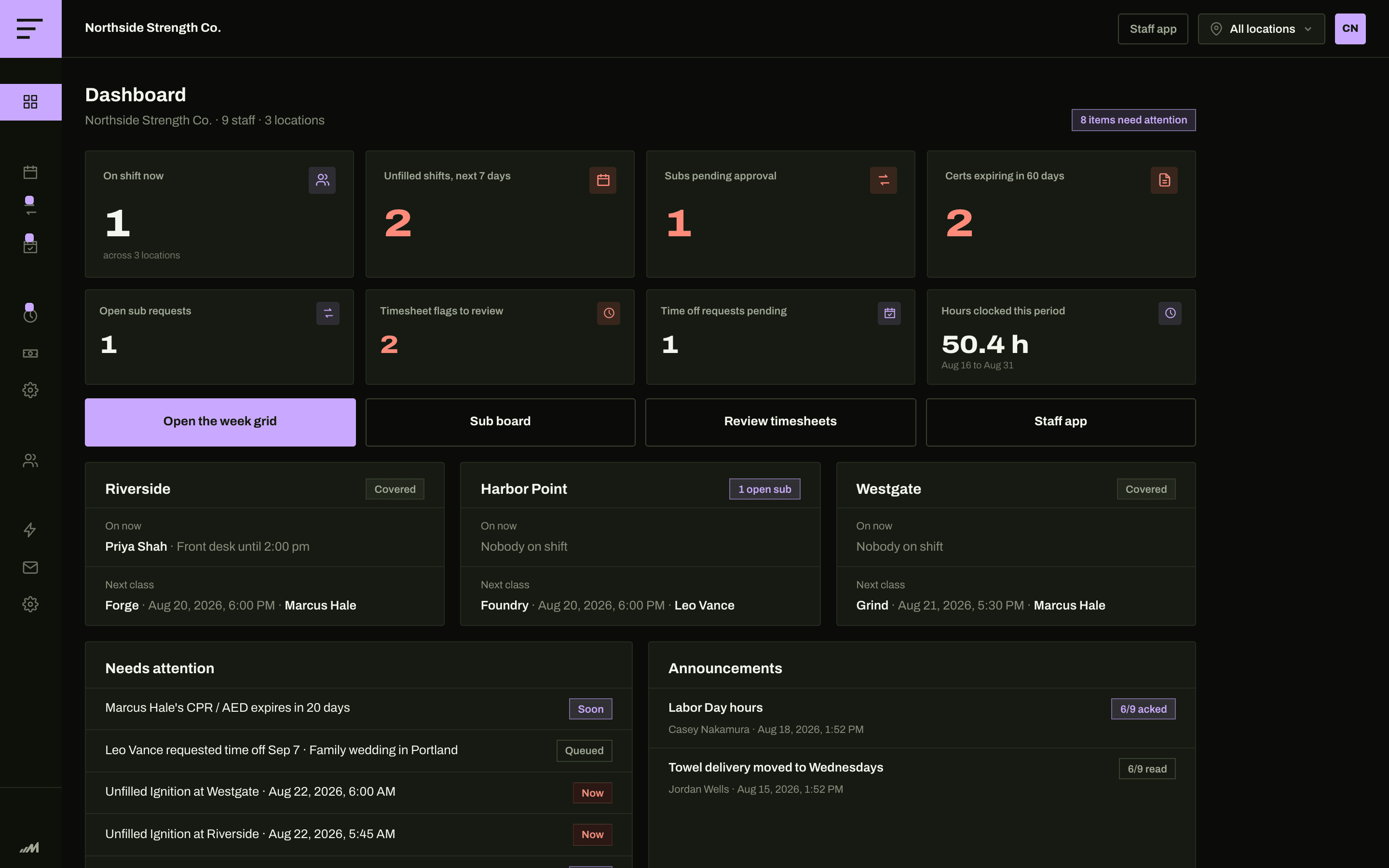Open the CN user avatar menu
This screenshot has height=868, width=1389.
point(1350,29)
